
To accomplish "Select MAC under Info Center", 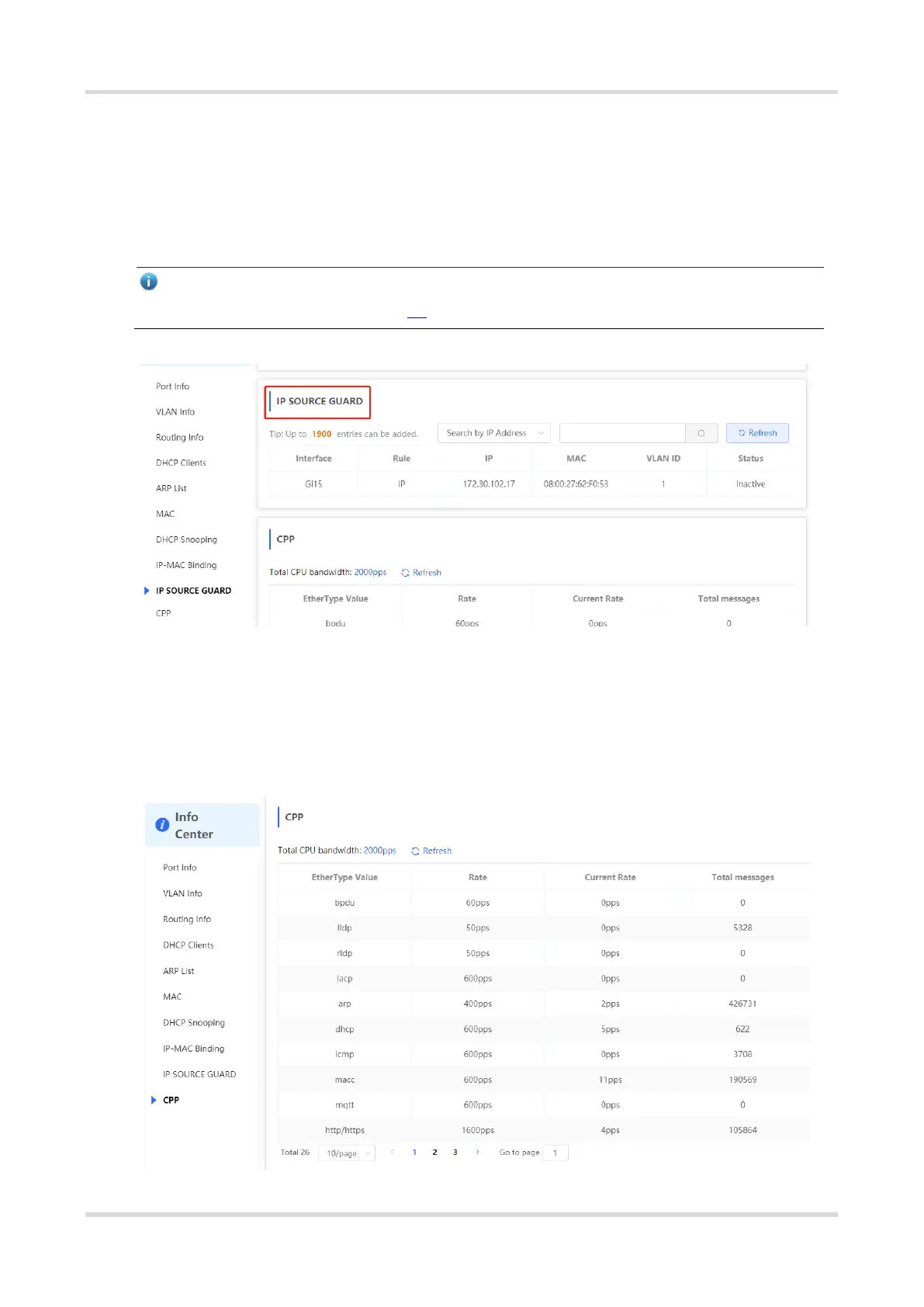I will (172, 997).
